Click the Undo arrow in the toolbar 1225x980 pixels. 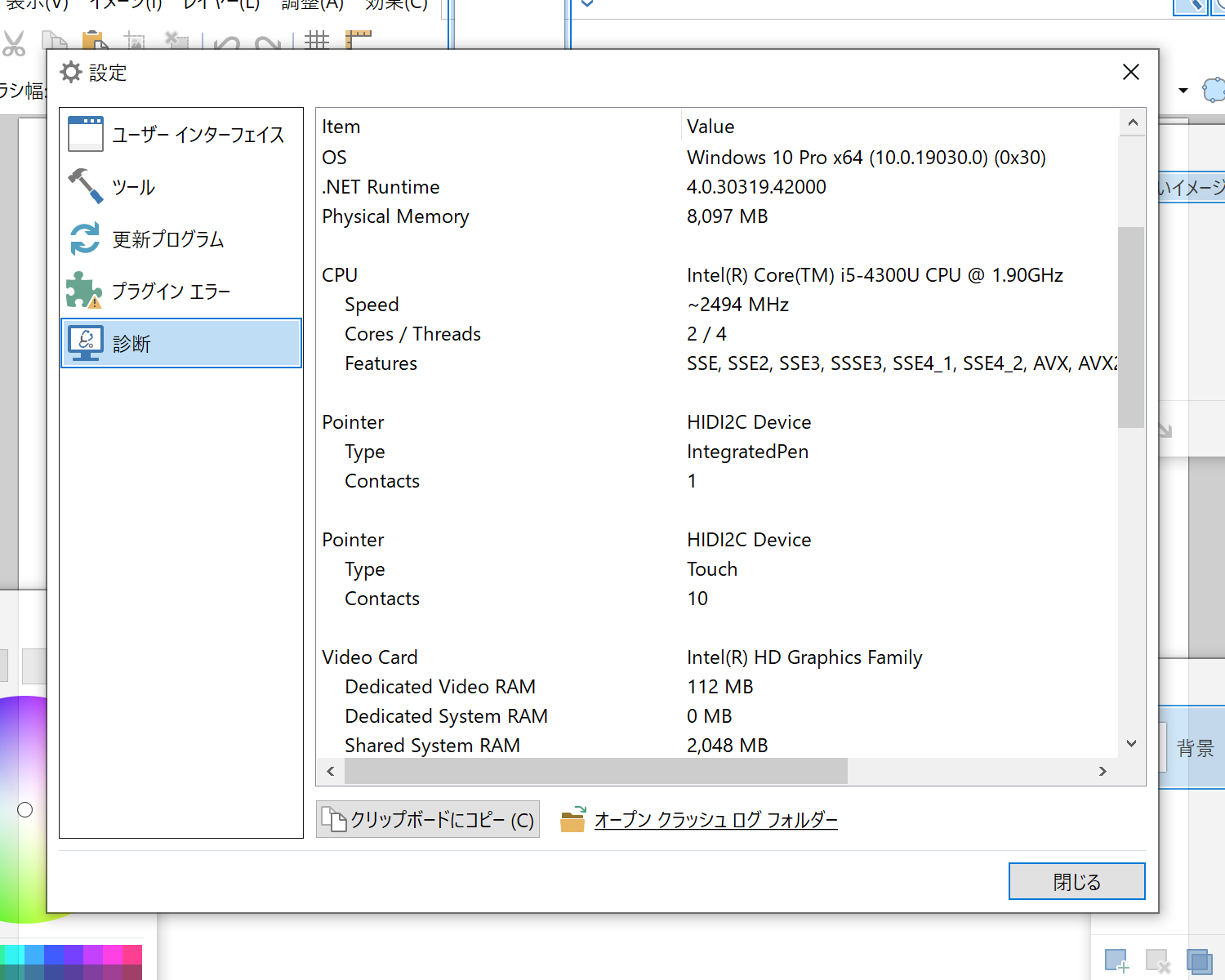pos(227,43)
